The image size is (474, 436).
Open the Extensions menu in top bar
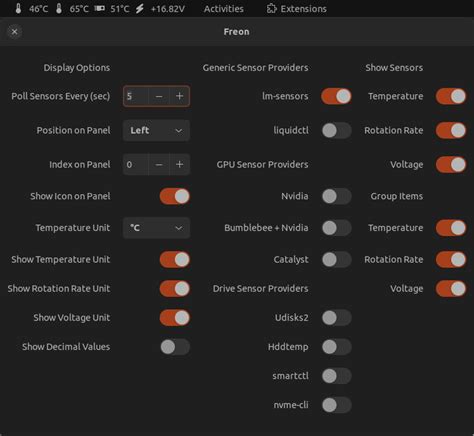pyautogui.click(x=296, y=9)
